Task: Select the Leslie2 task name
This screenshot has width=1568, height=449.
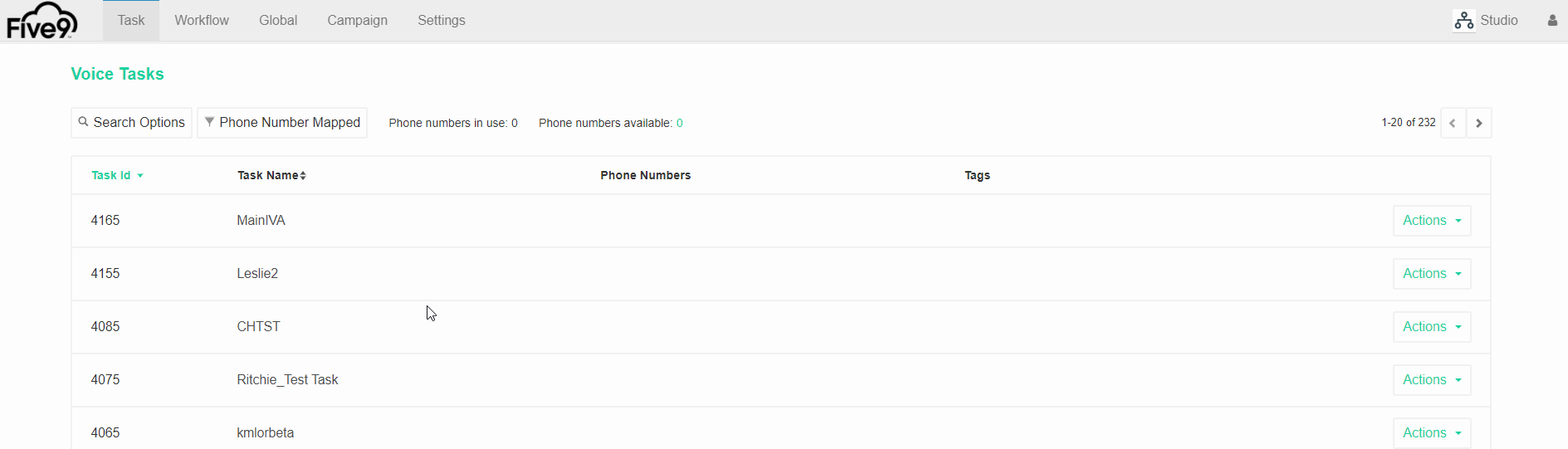Action: (x=257, y=274)
